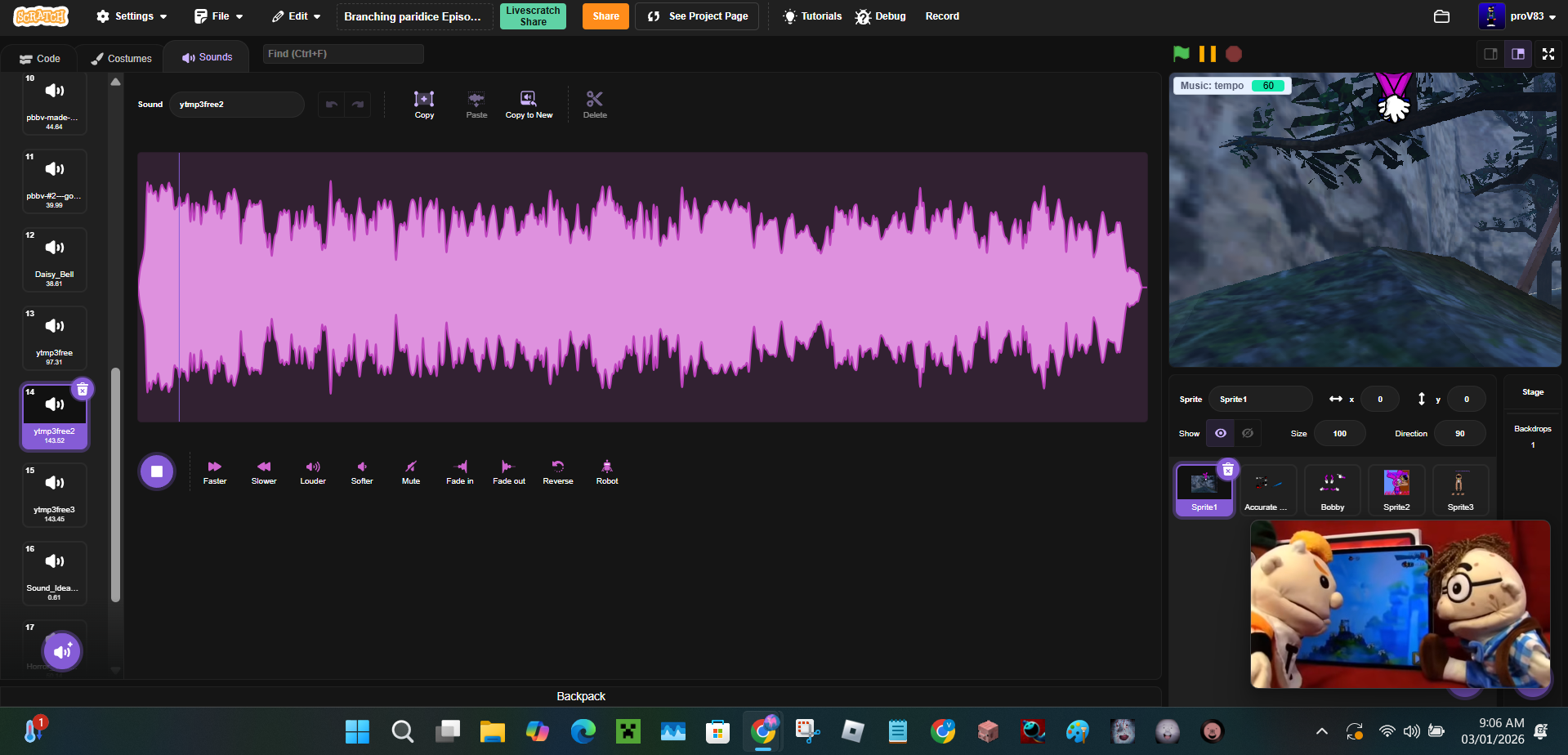1568x755 pixels.
Task: Select the Bobby sprite
Action: pos(1332,490)
